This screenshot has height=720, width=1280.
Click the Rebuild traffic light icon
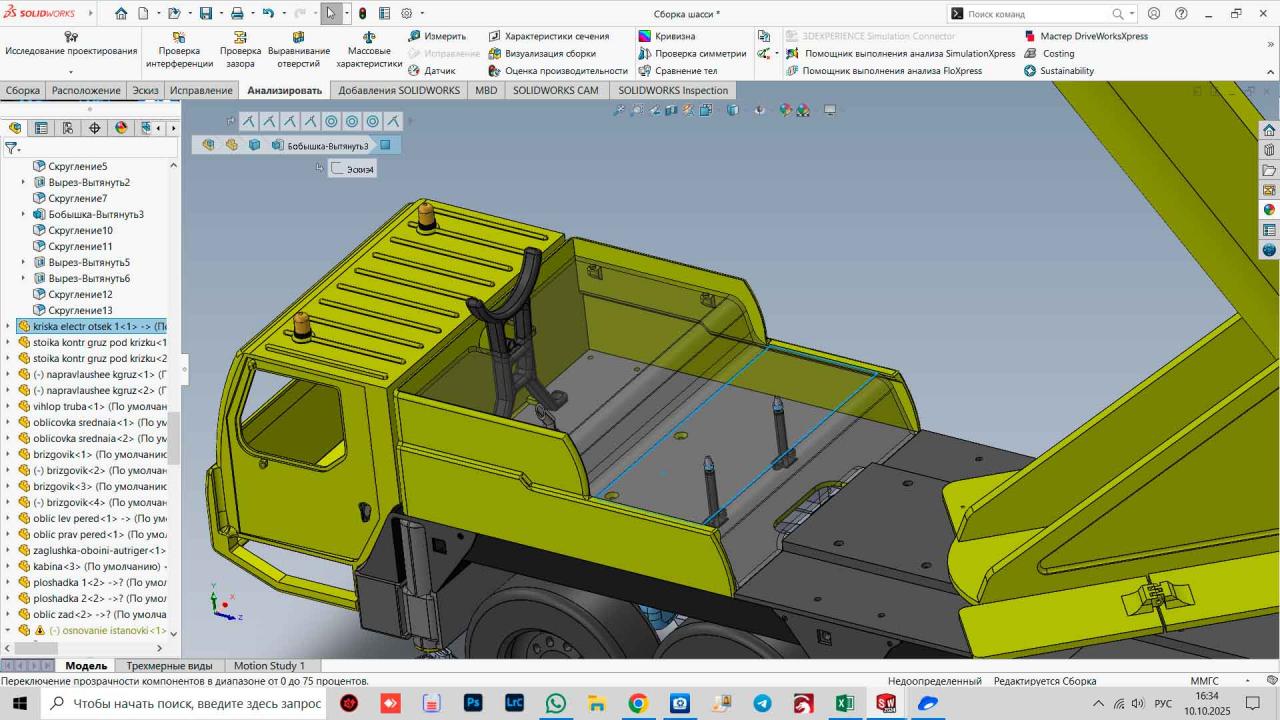(362, 14)
